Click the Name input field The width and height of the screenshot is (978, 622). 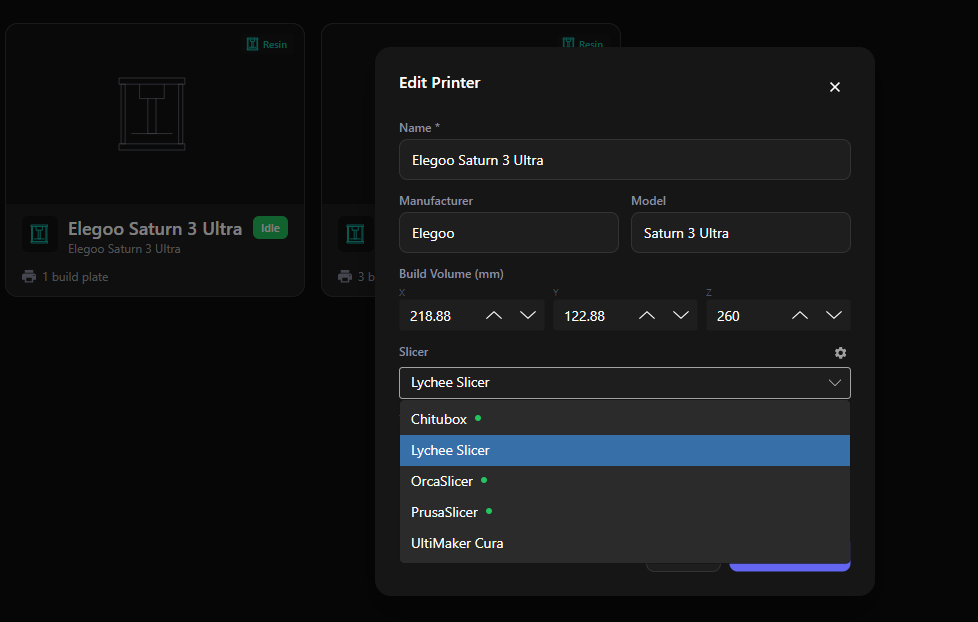[624, 160]
